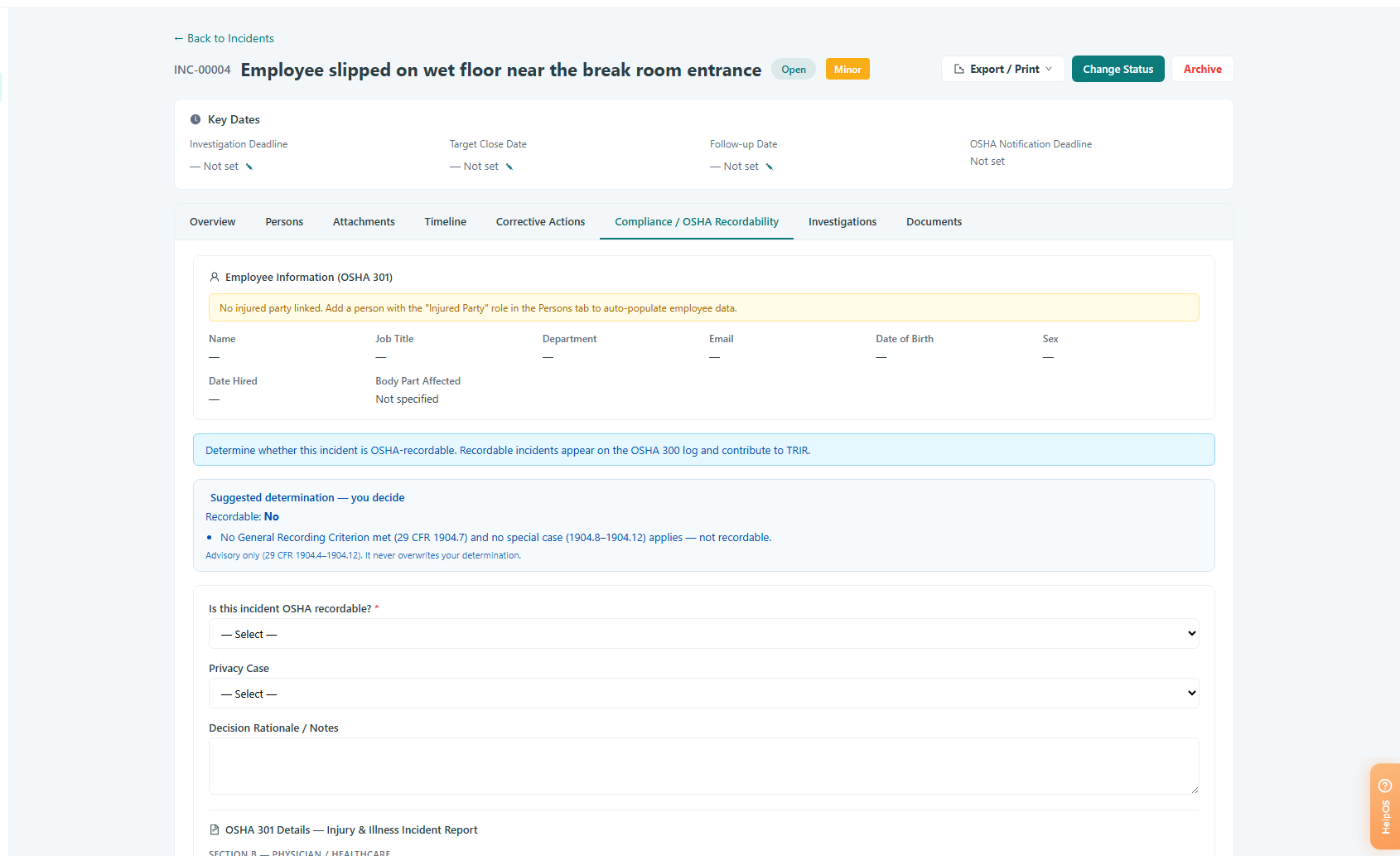Edit the Target Close Date pencil icon
1400x856 pixels.
click(509, 167)
